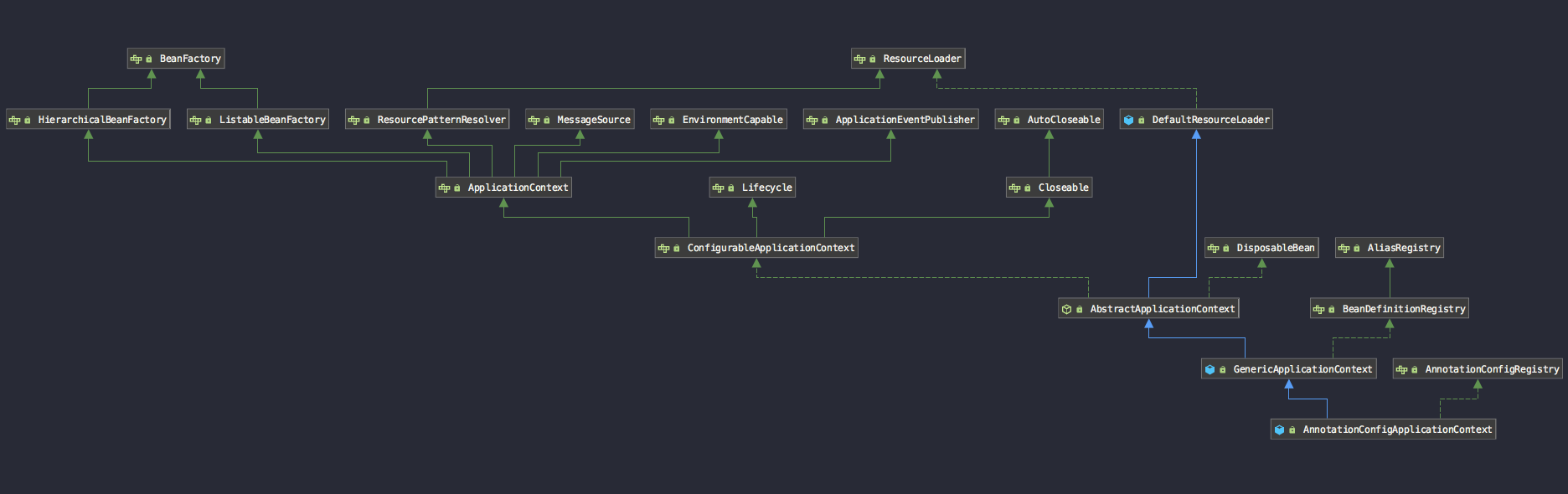This screenshot has height=494, width=1568.
Task: Click the lock icon on the Lifecycle node
Action: coord(731,188)
